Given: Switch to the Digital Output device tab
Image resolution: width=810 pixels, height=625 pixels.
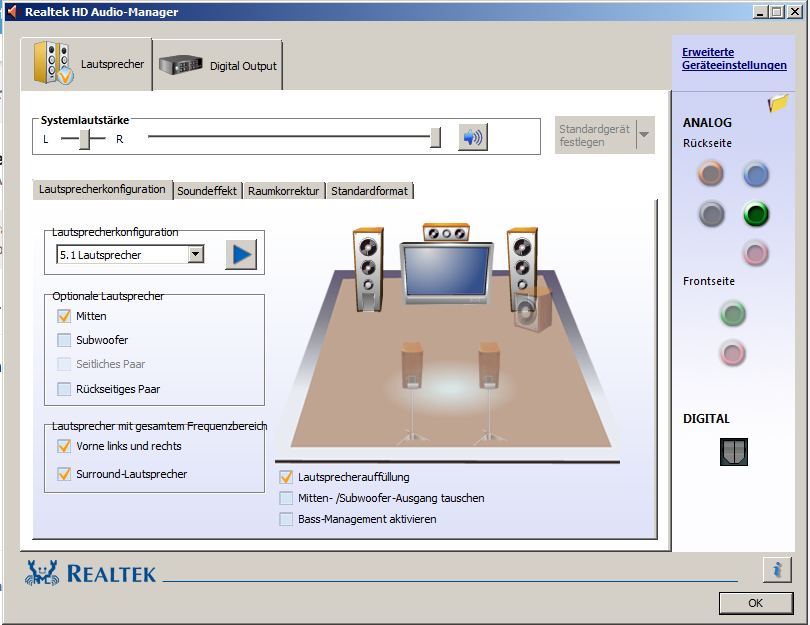Looking at the screenshot, I should click(218, 66).
